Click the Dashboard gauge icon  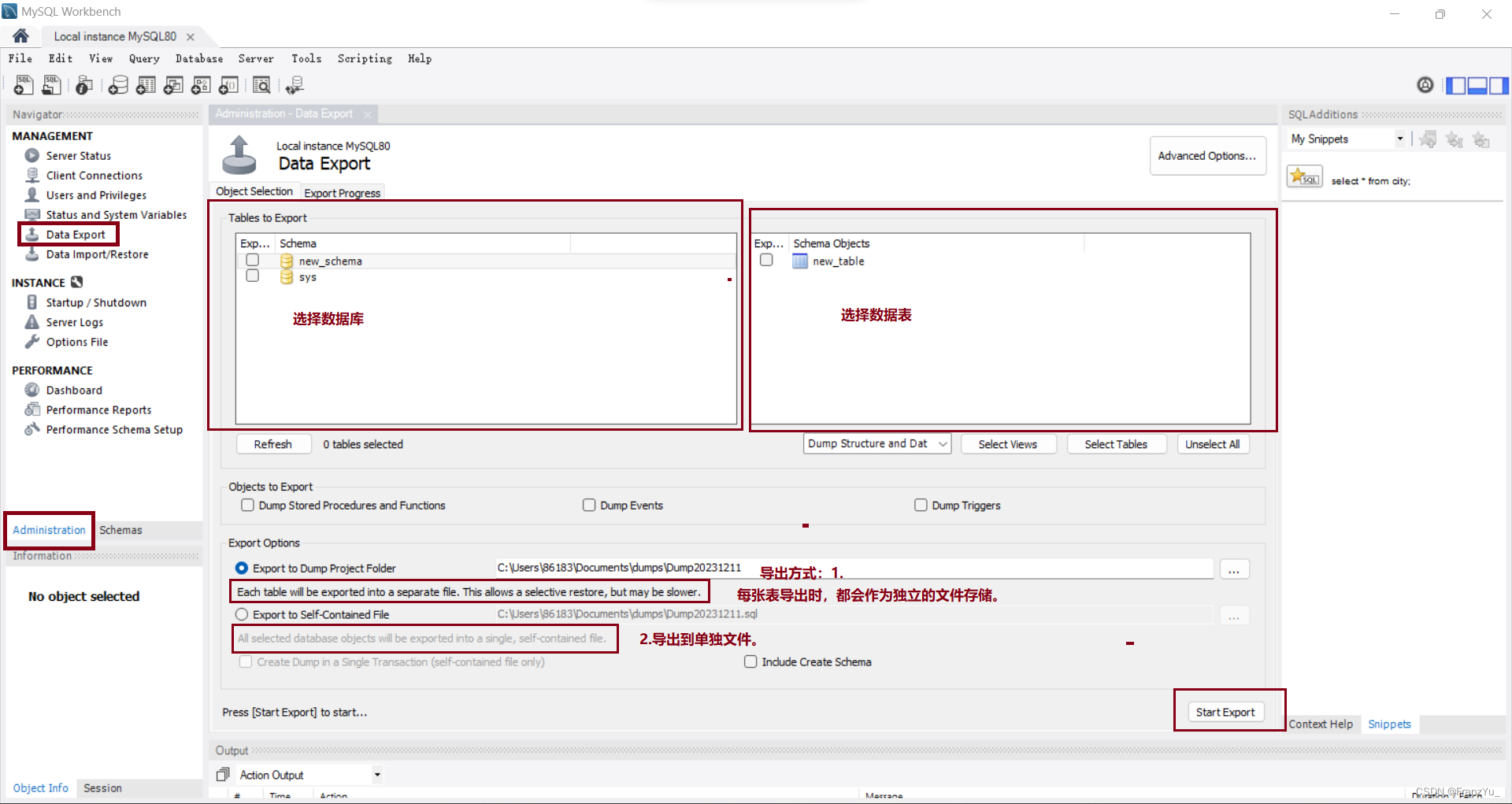click(32, 390)
